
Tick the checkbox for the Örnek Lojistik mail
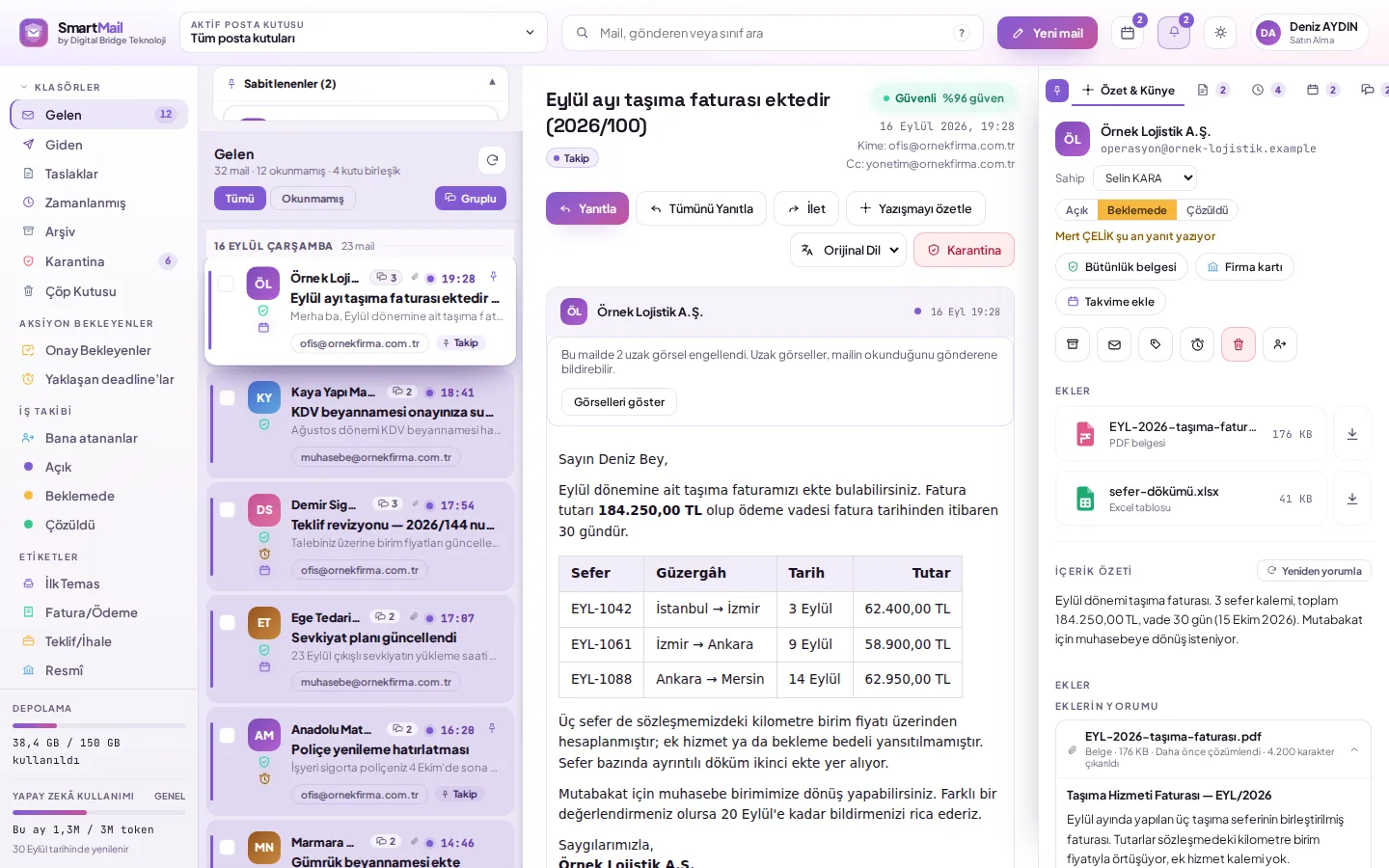(226, 284)
